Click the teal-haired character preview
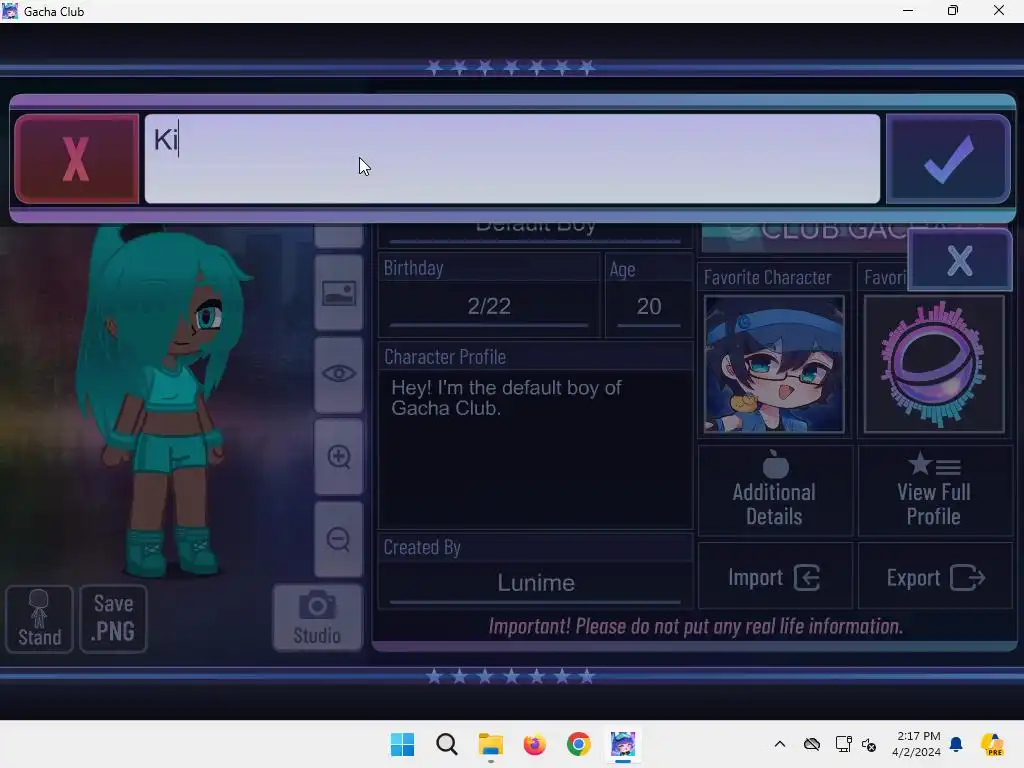1024x768 pixels. 163,402
